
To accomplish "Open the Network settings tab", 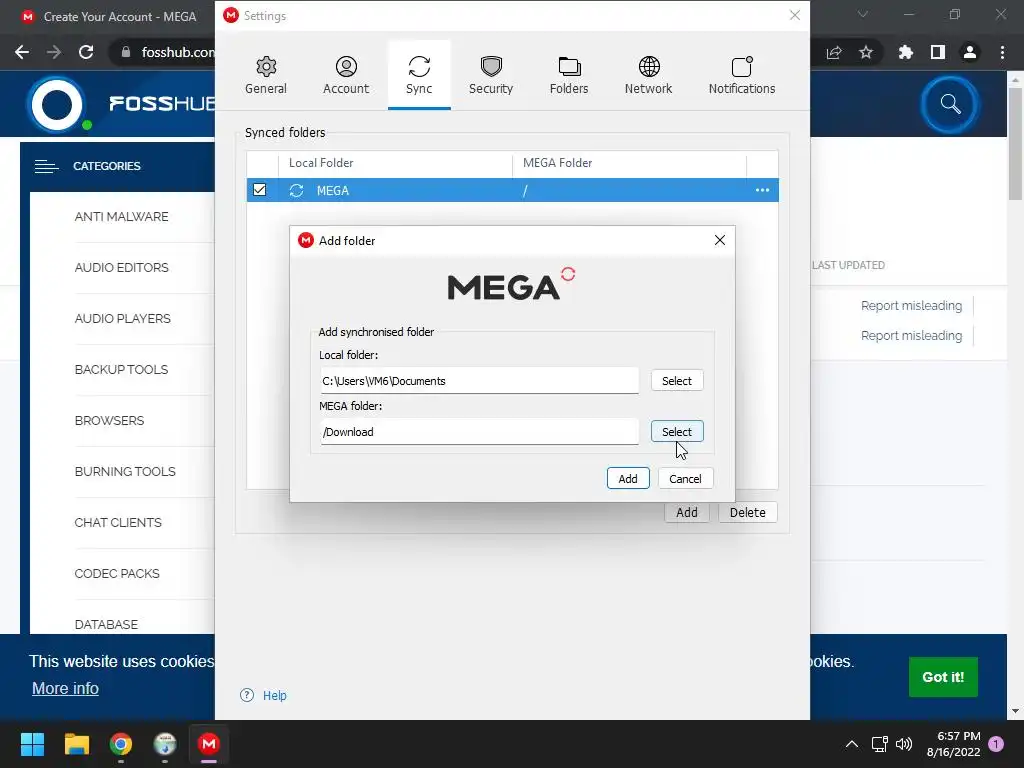I will (x=648, y=75).
